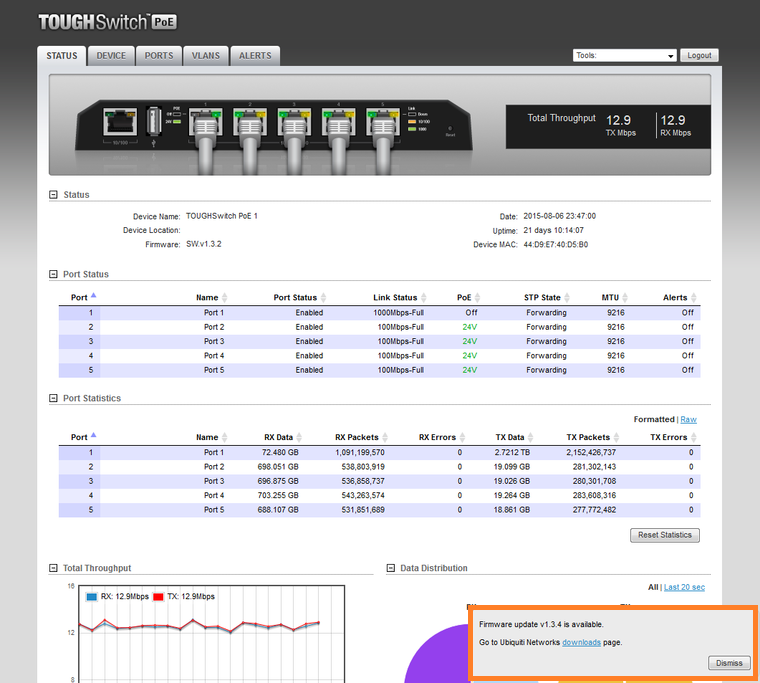
Task: Sort Port Status table by Port column
Action: (83, 297)
